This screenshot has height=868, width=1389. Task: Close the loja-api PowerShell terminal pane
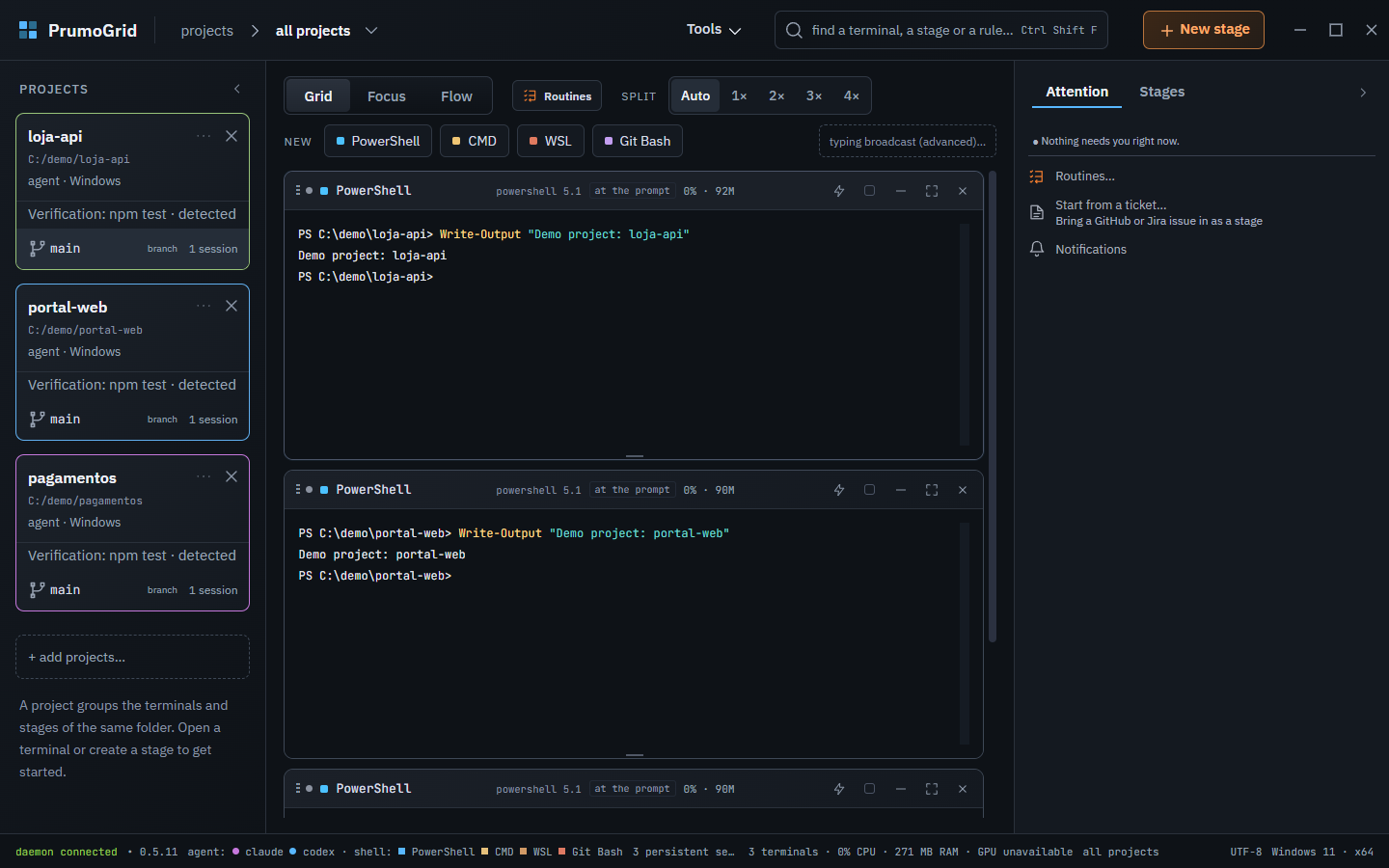pos(963,191)
